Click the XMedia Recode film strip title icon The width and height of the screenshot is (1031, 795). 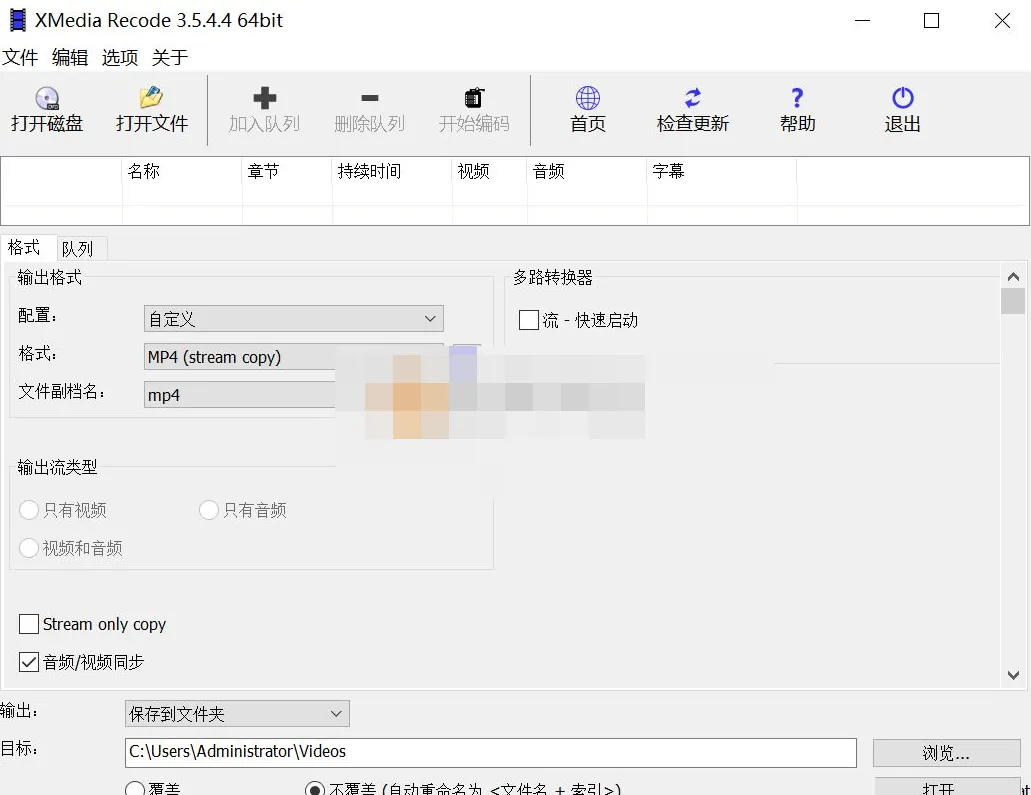pos(18,20)
